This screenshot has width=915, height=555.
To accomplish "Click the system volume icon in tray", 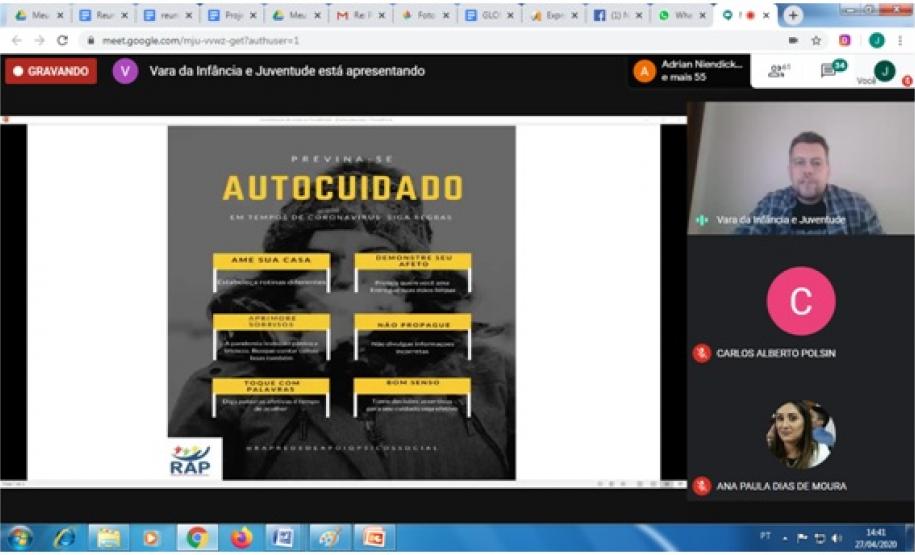I will 836,538.
